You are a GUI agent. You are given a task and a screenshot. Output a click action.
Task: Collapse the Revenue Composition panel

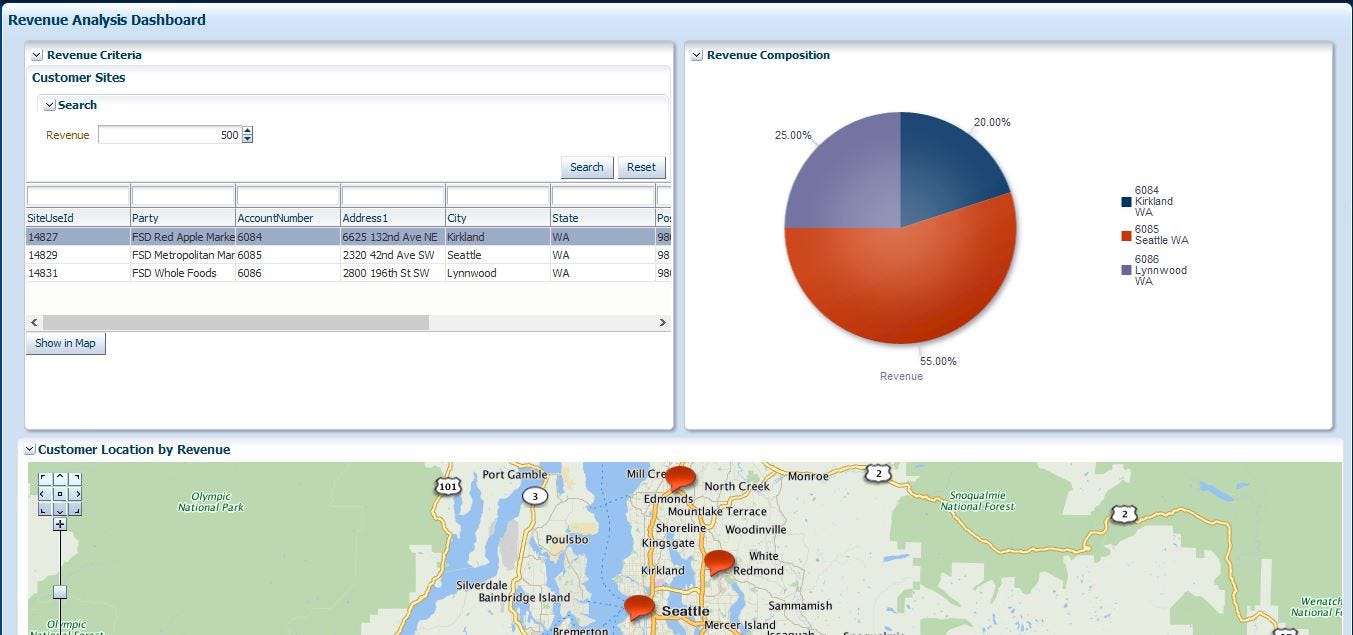coord(697,56)
